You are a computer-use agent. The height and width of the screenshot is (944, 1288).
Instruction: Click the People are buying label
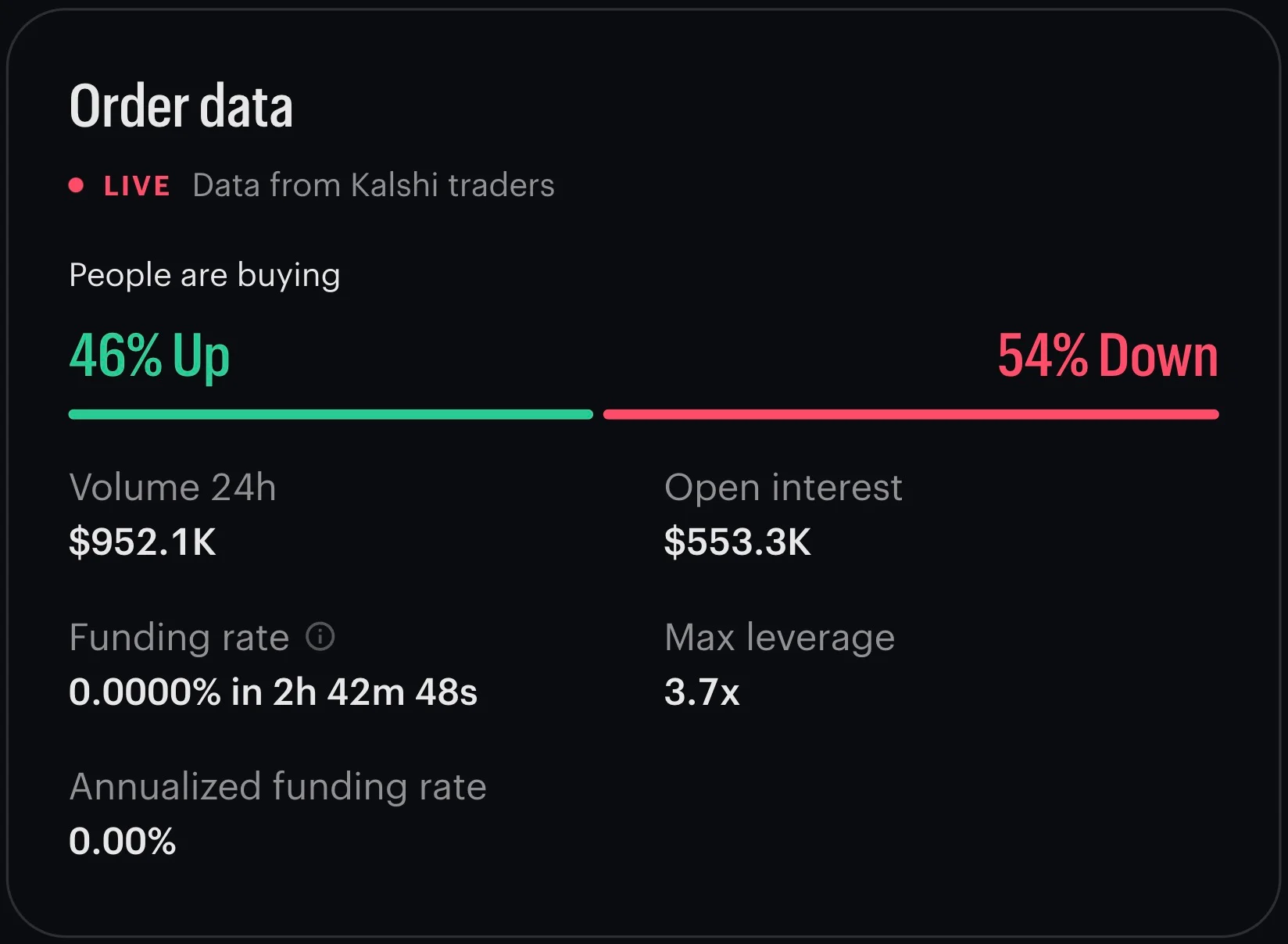pos(205,275)
